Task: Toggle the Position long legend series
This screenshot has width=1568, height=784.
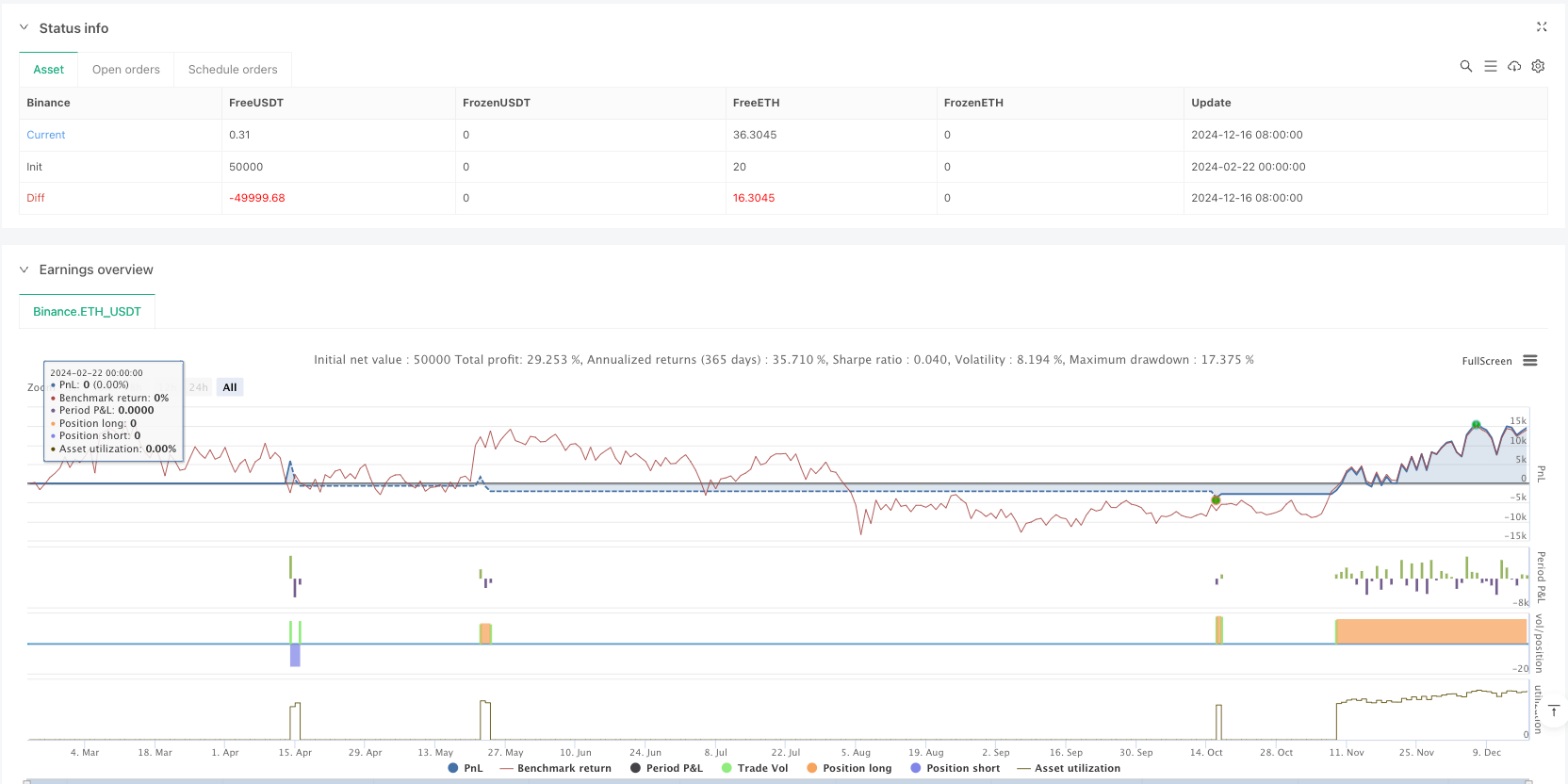Action: click(849, 768)
